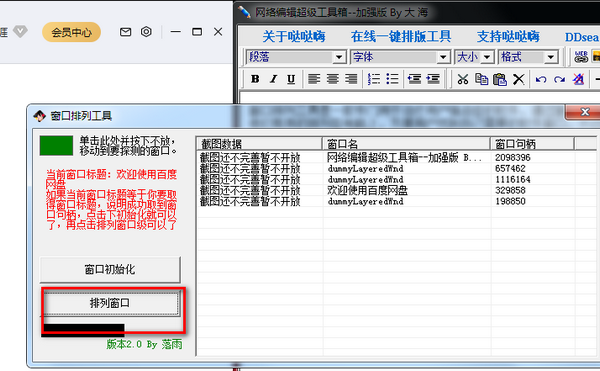Sort by the 窗口句柄 column header
Viewport: 600px width, 371px height.
[x=532, y=143]
